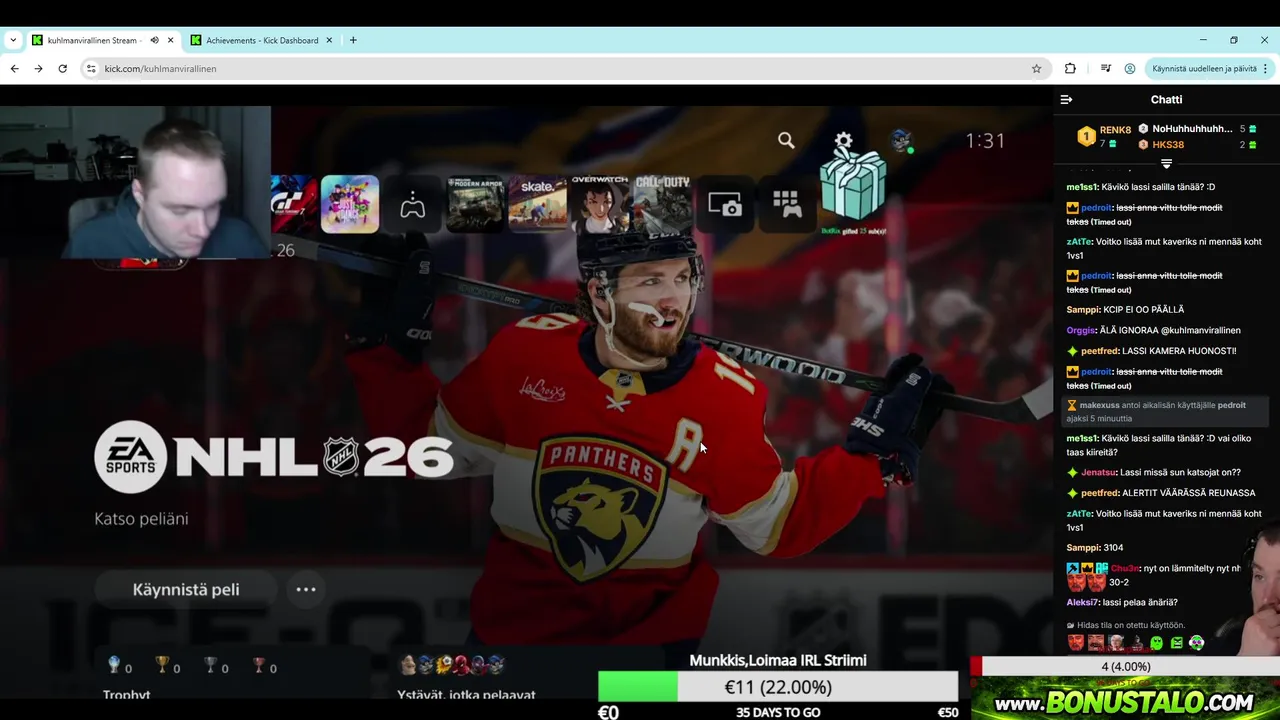The width and height of the screenshot is (1280, 720).
Task: Pick the rainbow clown emote
Action: tap(1196, 643)
